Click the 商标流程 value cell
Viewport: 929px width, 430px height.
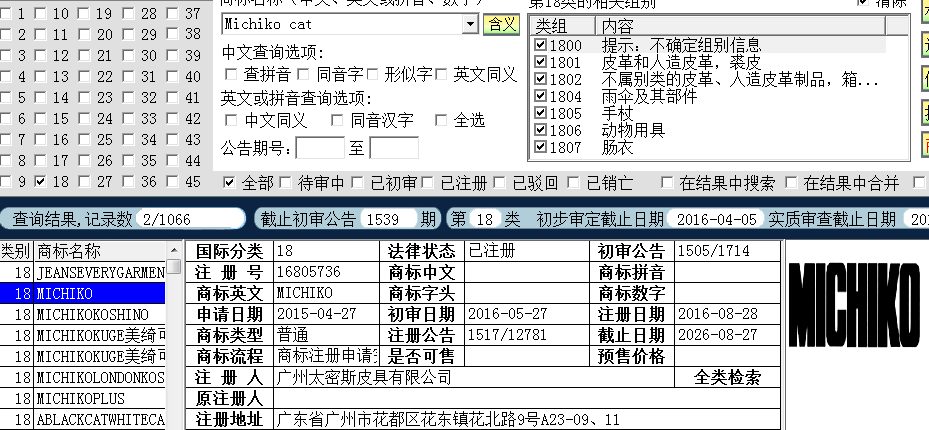326,356
